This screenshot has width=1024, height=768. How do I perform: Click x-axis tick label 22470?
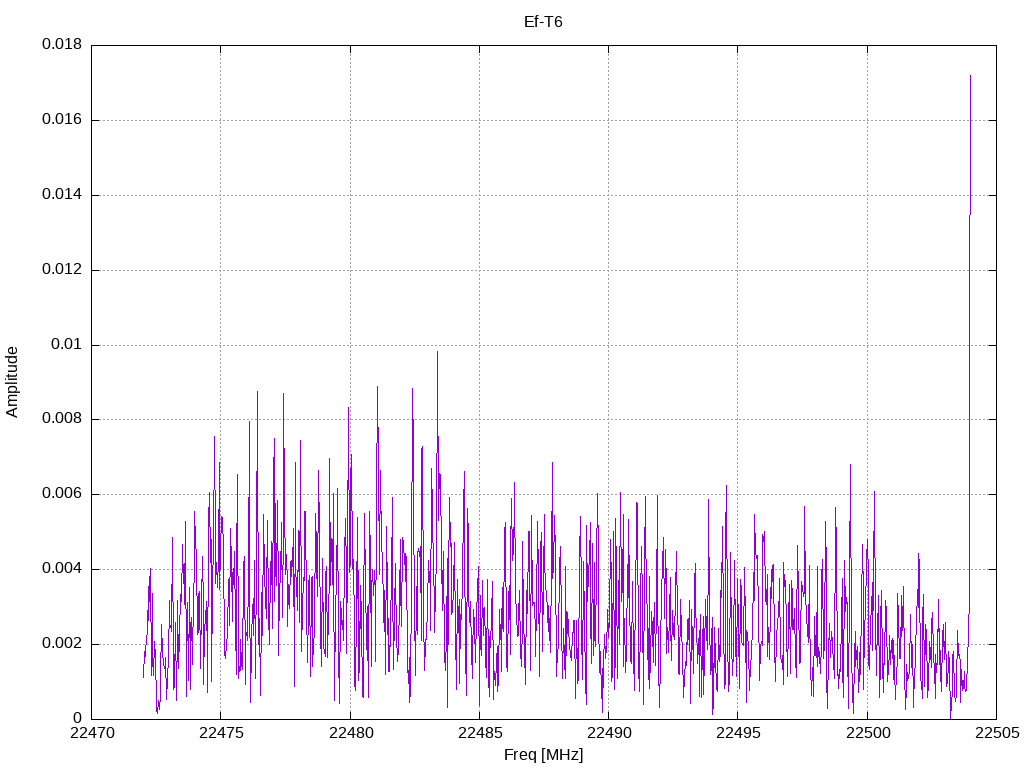click(x=91, y=733)
